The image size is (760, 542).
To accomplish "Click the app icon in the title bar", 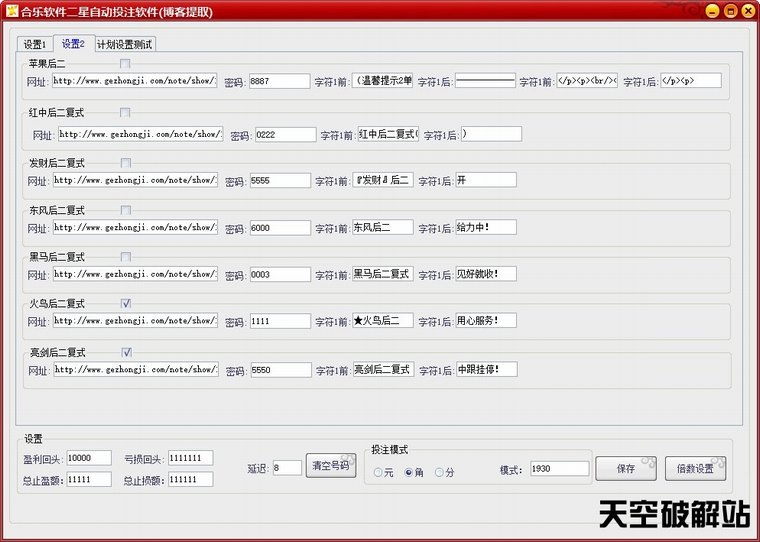I will (11, 11).
